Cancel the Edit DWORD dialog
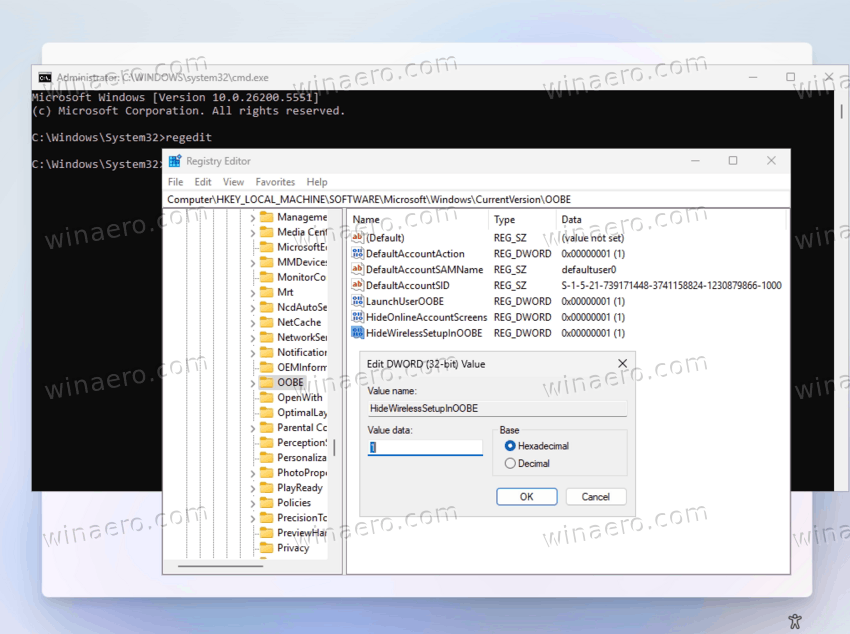Image resolution: width=850 pixels, height=634 pixels. pos(596,497)
